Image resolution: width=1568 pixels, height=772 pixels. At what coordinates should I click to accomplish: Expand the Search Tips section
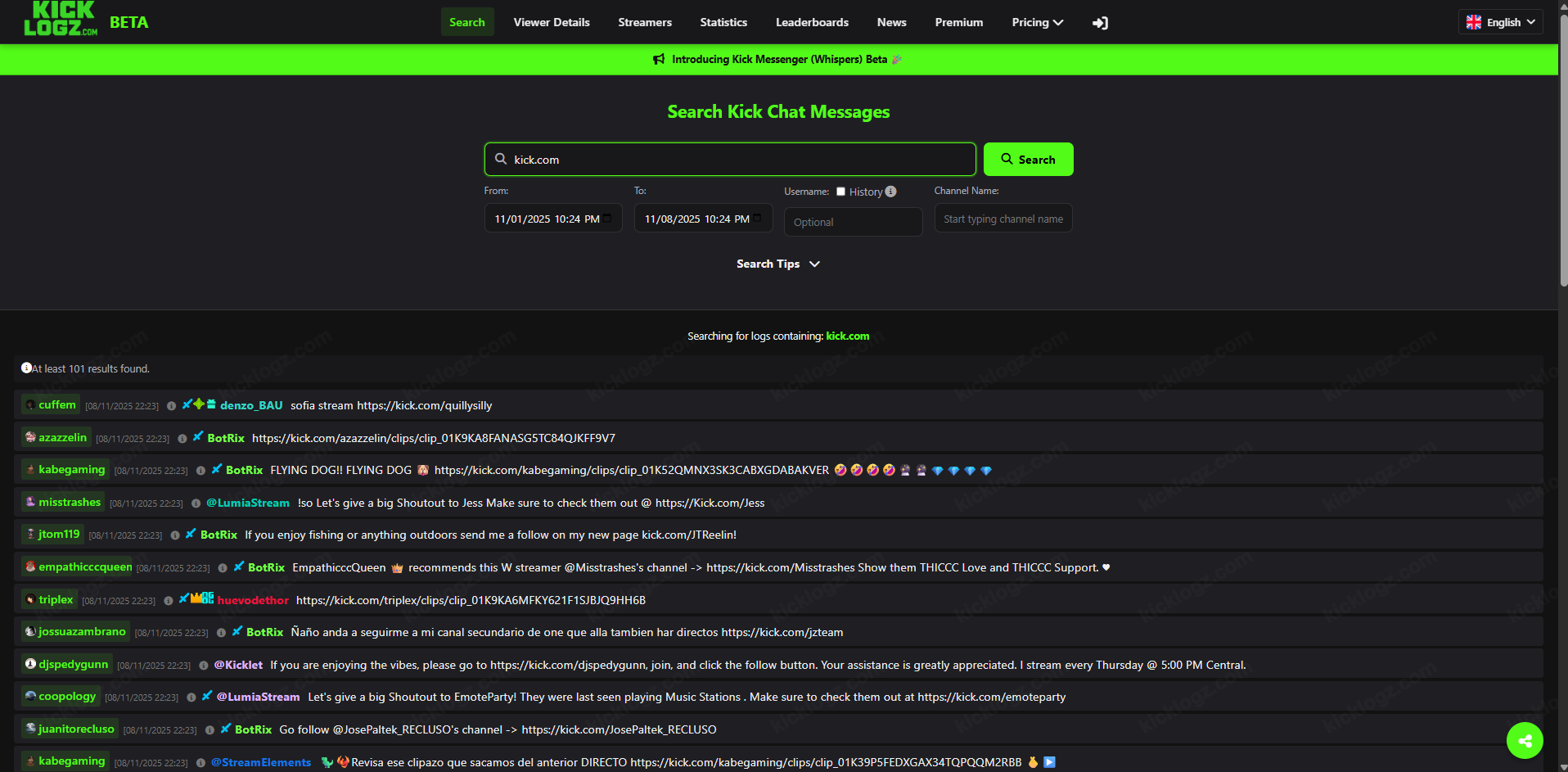[x=778, y=264]
